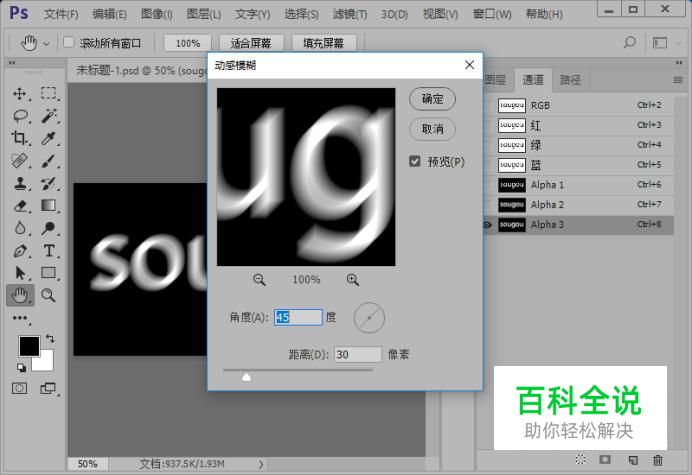Screen dimensions: 692x475
Task: Click the search icon in options bar
Action: tap(630, 43)
